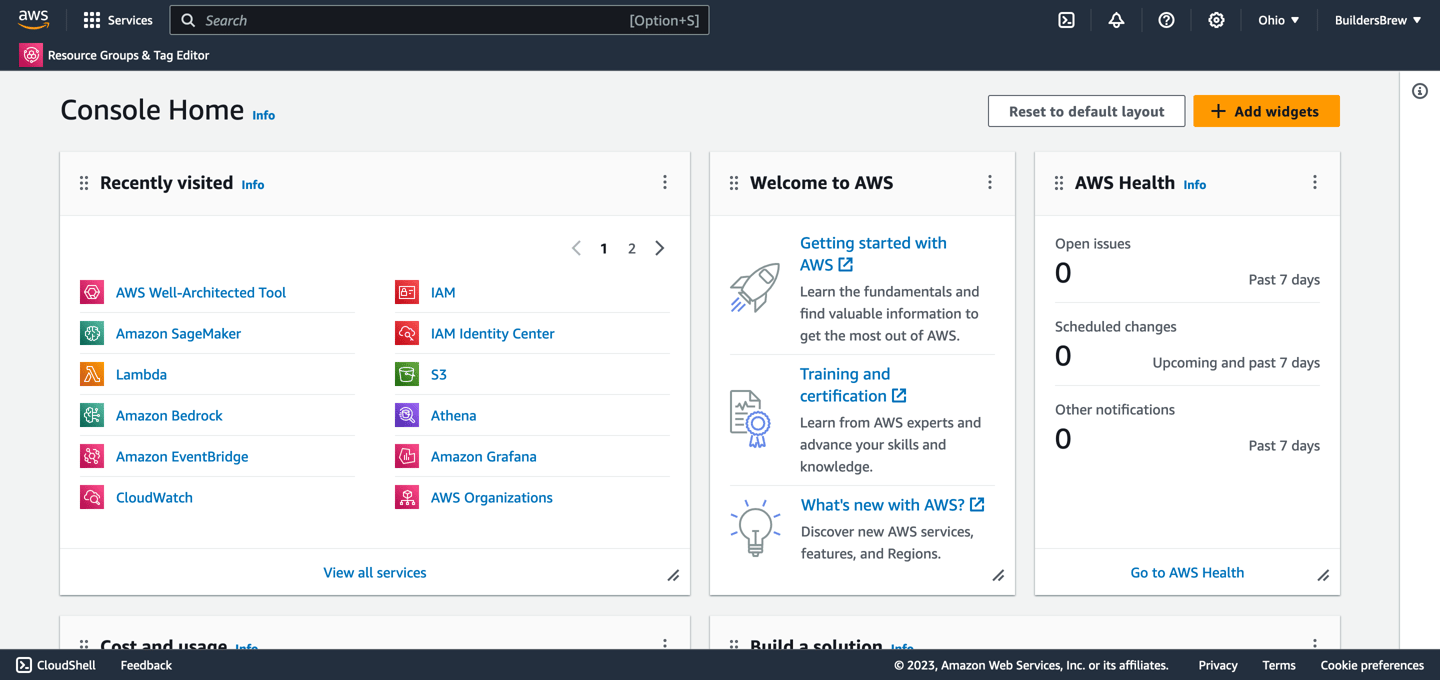Open the info panel icon on right edge
Screen dimensions: 1440x680
(x=1420, y=91)
